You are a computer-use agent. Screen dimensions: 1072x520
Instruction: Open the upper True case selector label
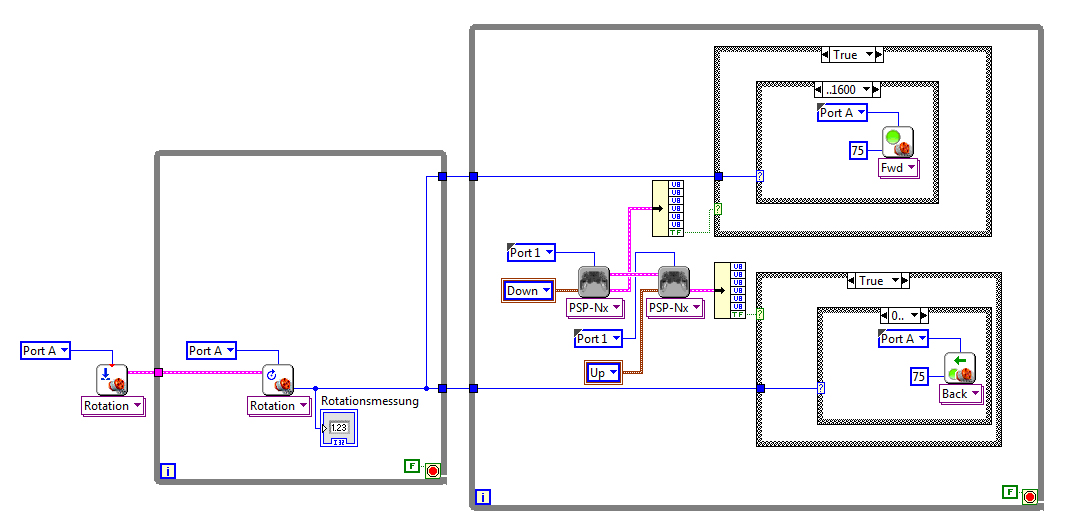pyautogui.click(x=851, y=55)
